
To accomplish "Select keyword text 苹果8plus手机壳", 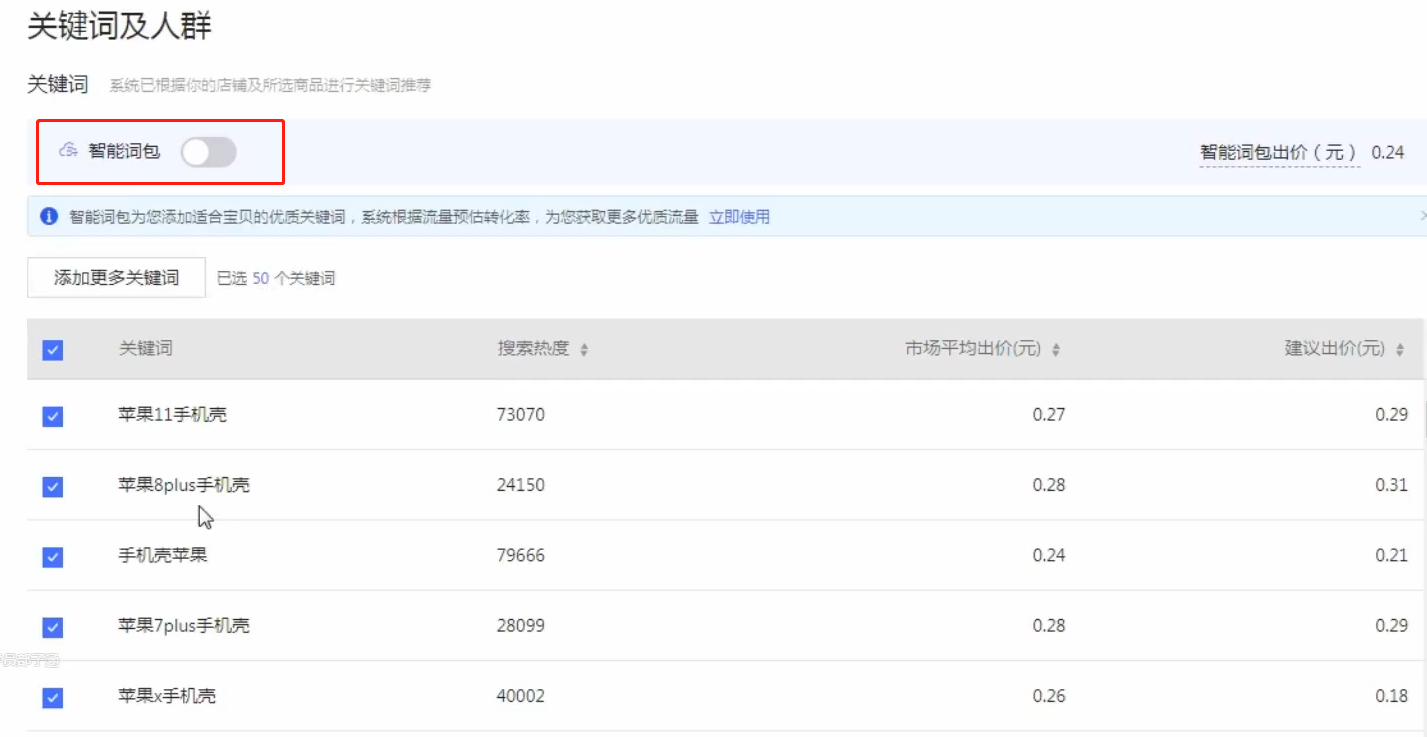I will (184, 485).
